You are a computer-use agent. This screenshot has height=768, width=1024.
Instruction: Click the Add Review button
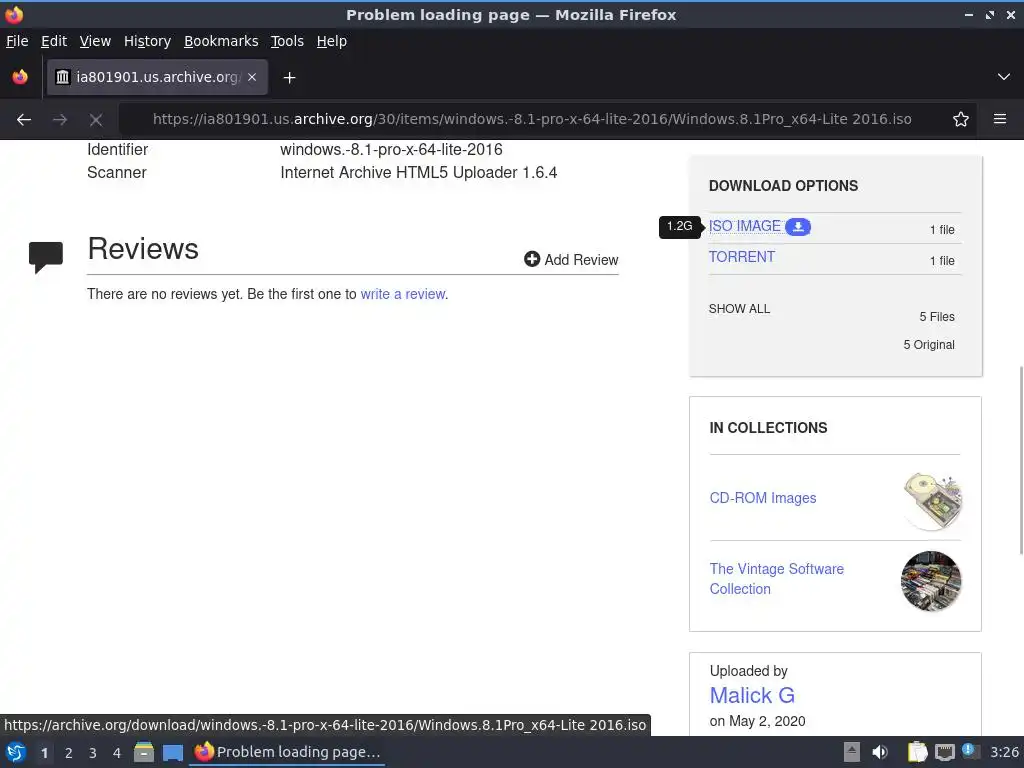tap(571, 259)
